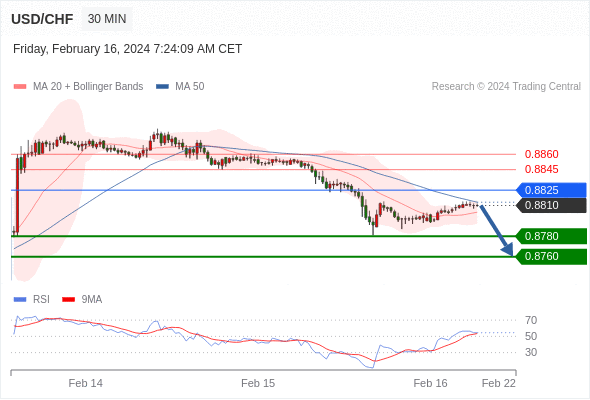The height and width of the screenshot is (400, 590).
Task: Click the RSI 70 axis label
Action: [531, 320]
